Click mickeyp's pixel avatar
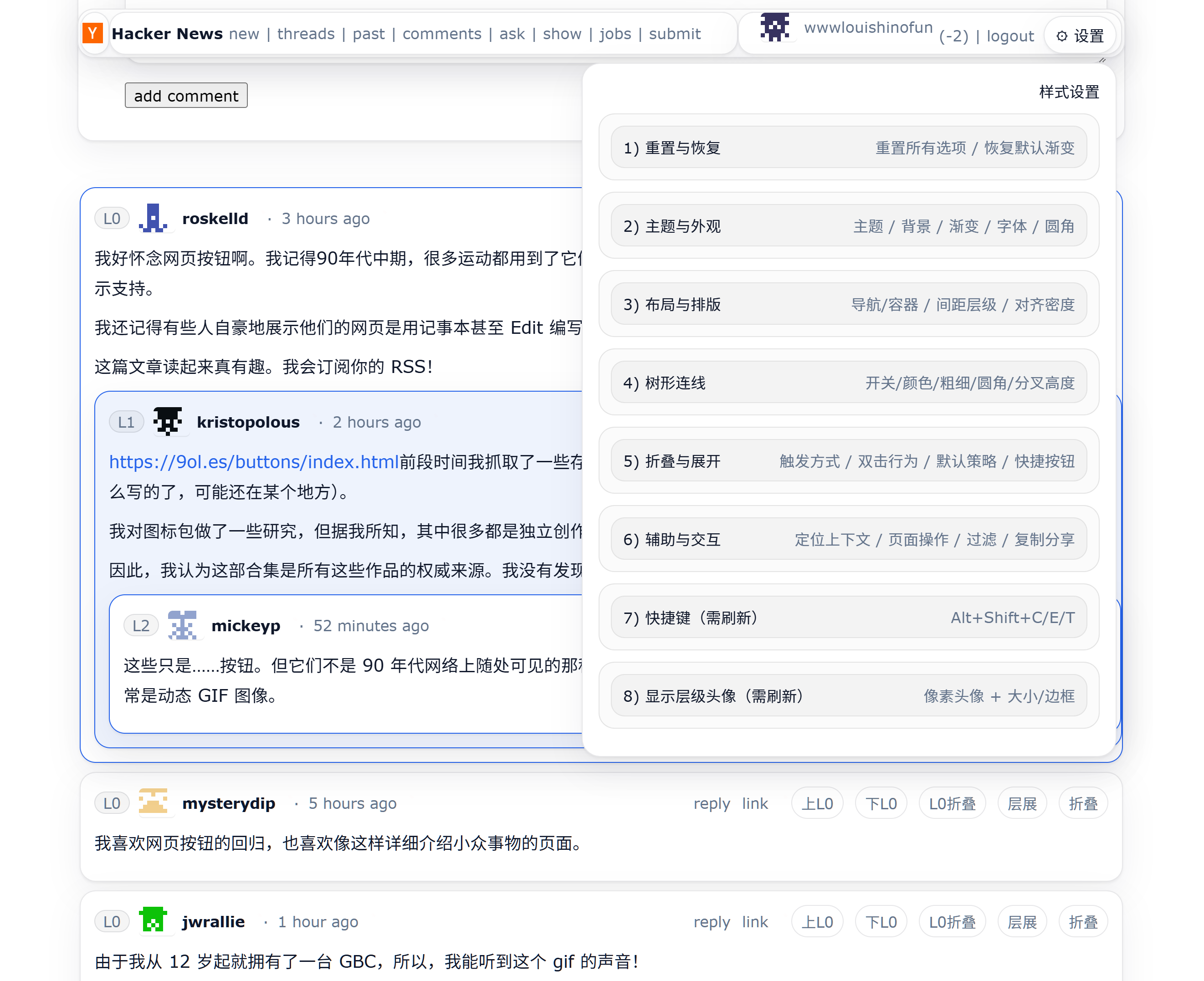The width and height of the screenshot is (1204, 981). tap(183, 626)
